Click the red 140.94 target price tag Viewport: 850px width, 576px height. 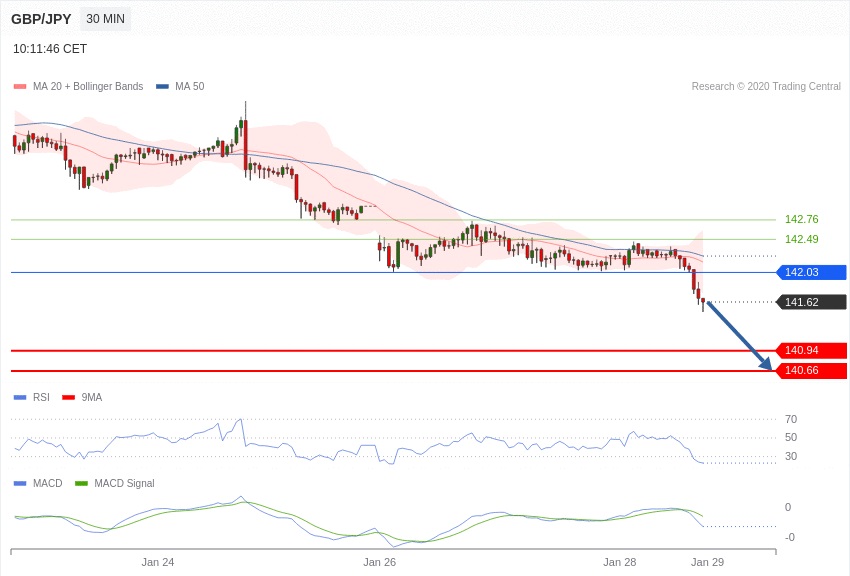[811, 350]
